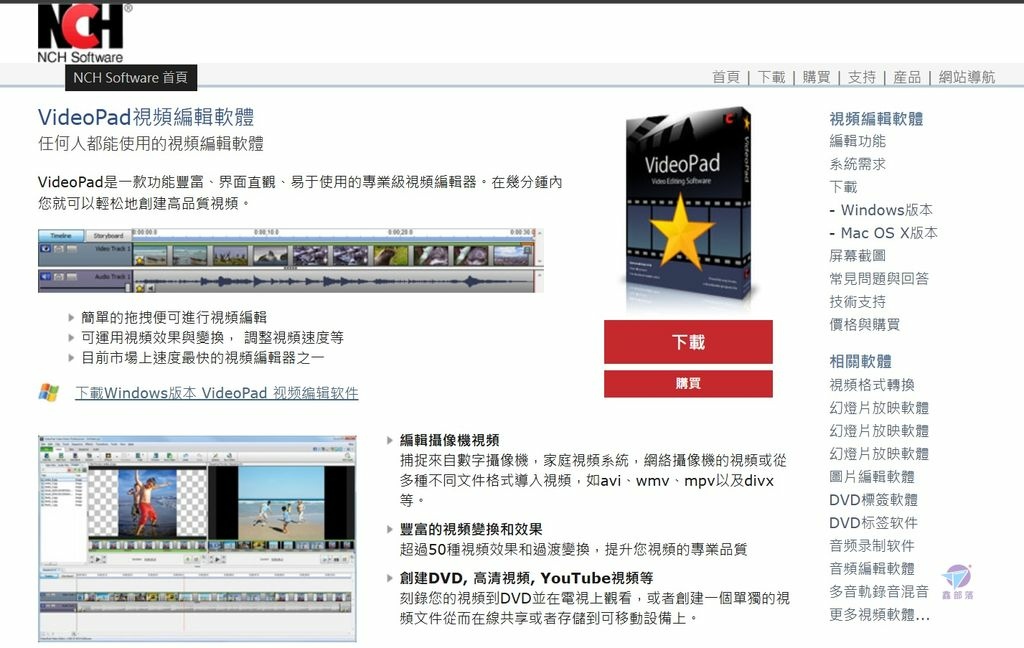1024x648 pixels.
Task: Open 技術支持 in sidebar
Action: (x=857, y=302)
